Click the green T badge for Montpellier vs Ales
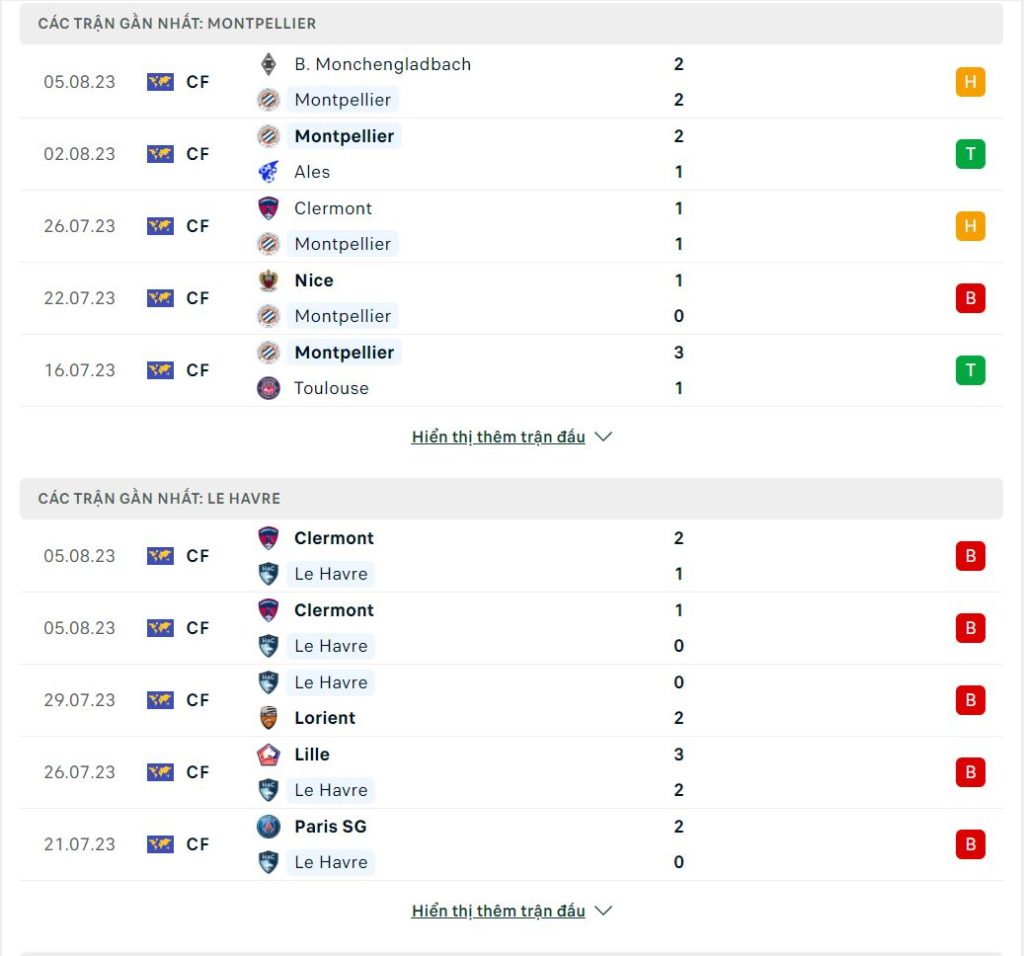The image size is (1024, 956). coord(970,154)
